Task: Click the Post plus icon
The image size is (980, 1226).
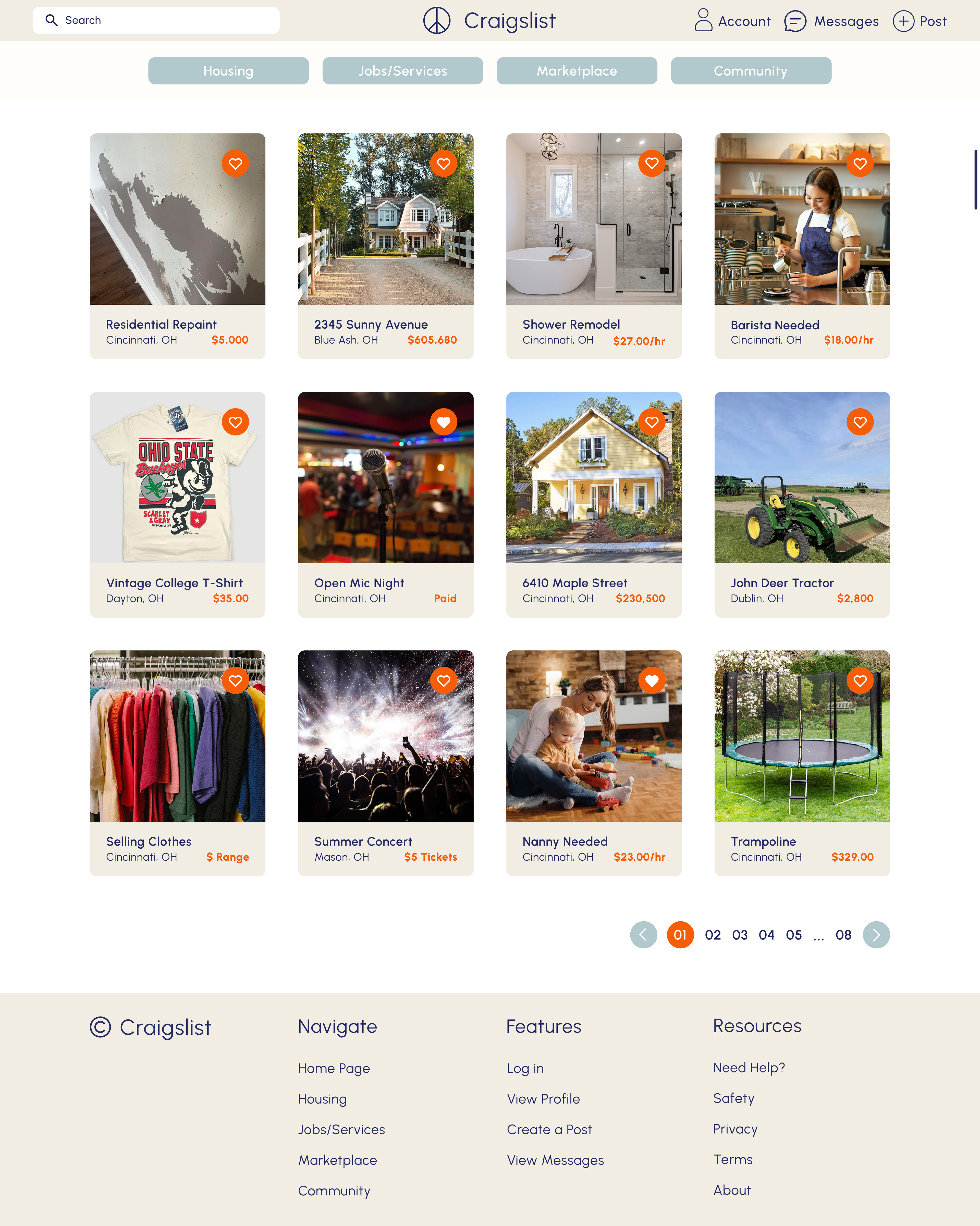Action: click(x=903, y=21)
